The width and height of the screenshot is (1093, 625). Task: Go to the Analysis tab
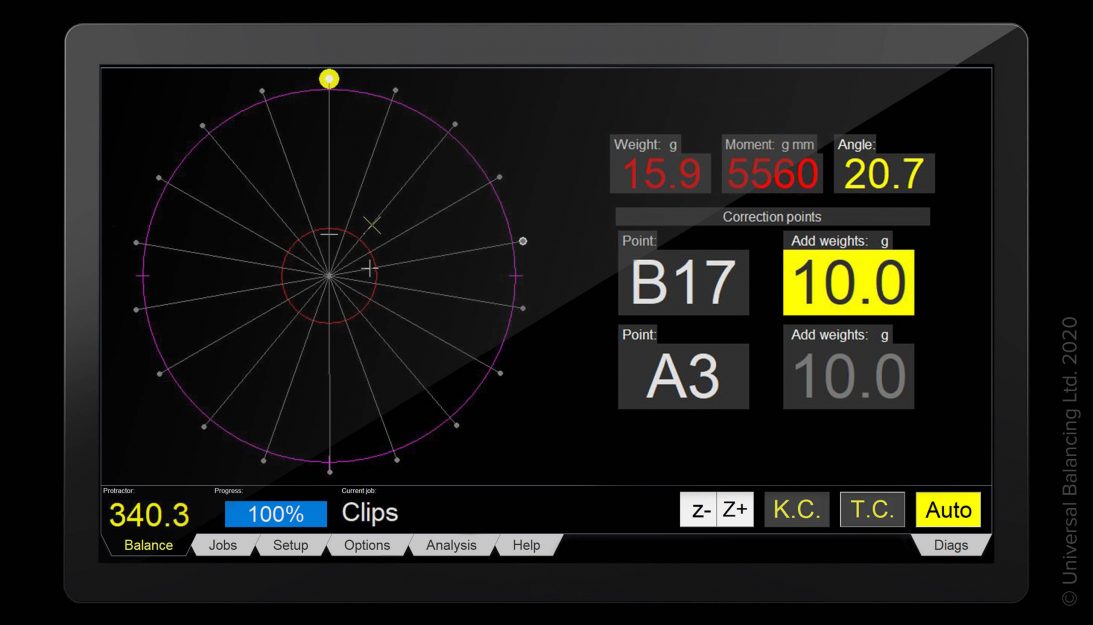451,545
